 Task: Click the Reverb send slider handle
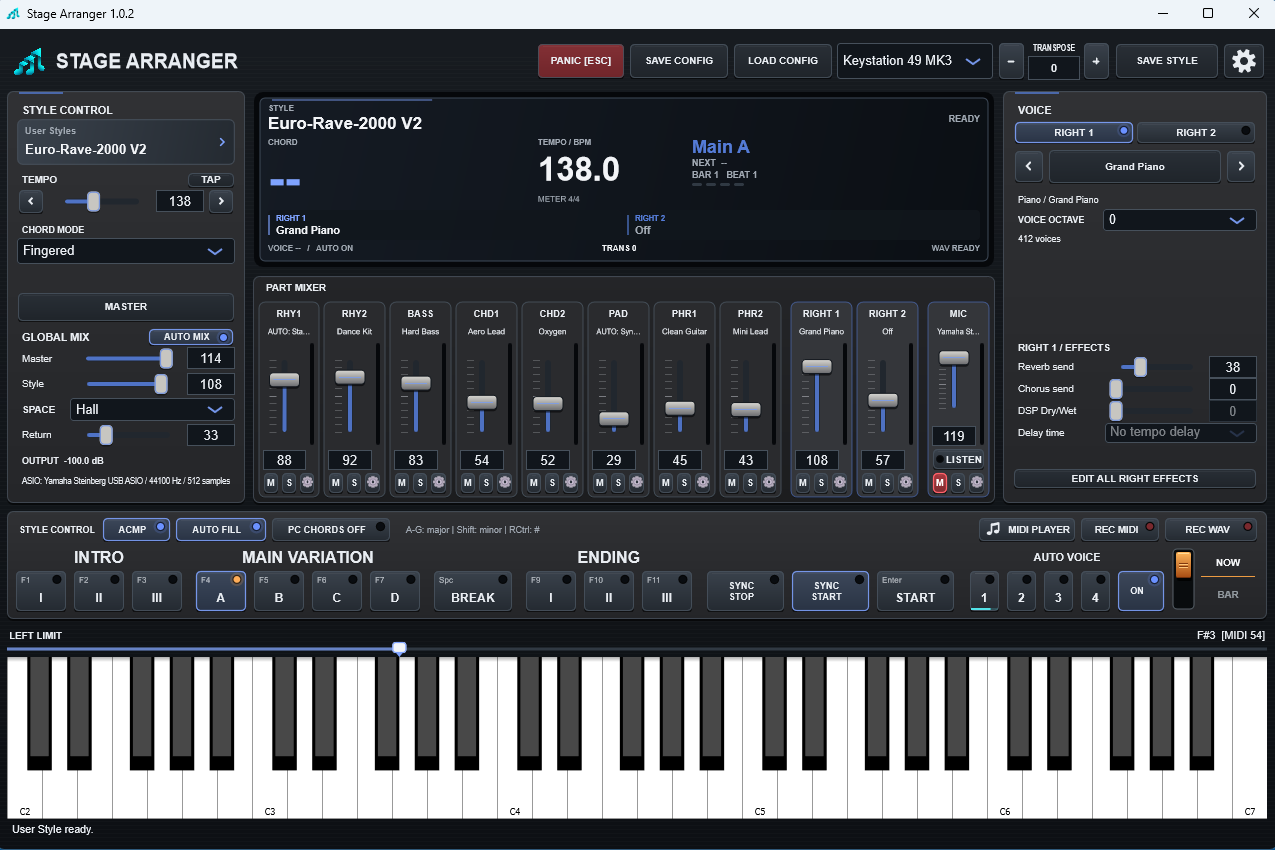pos(1139,367)
